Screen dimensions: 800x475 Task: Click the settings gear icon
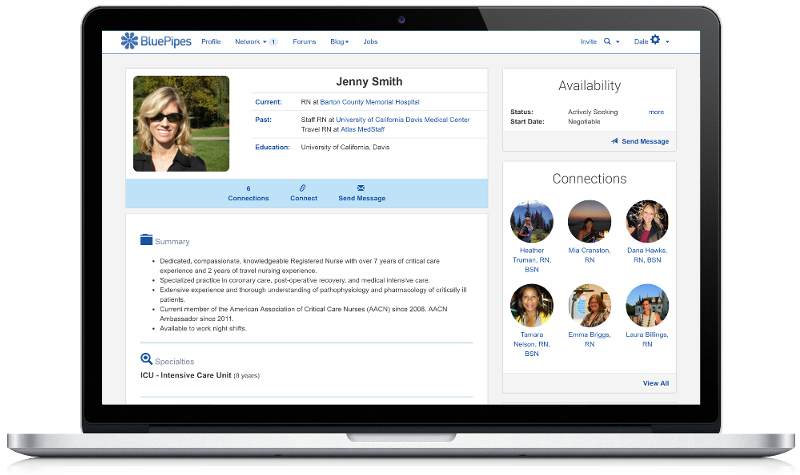655,39
